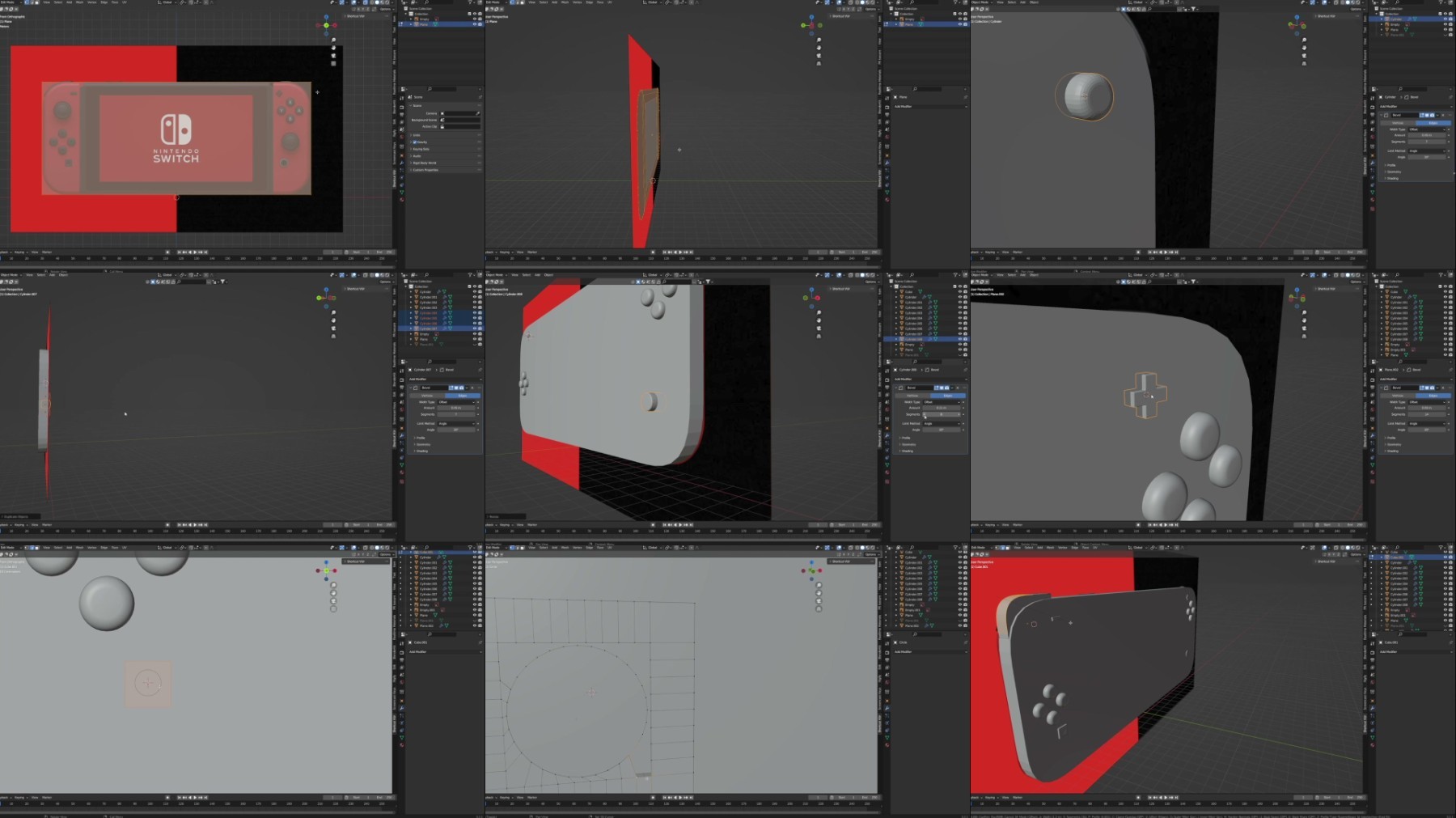Open Object Data properties tab icon in top-left panel
The height and width of the screenshot is (818, 1456).
tap(402, 191)
